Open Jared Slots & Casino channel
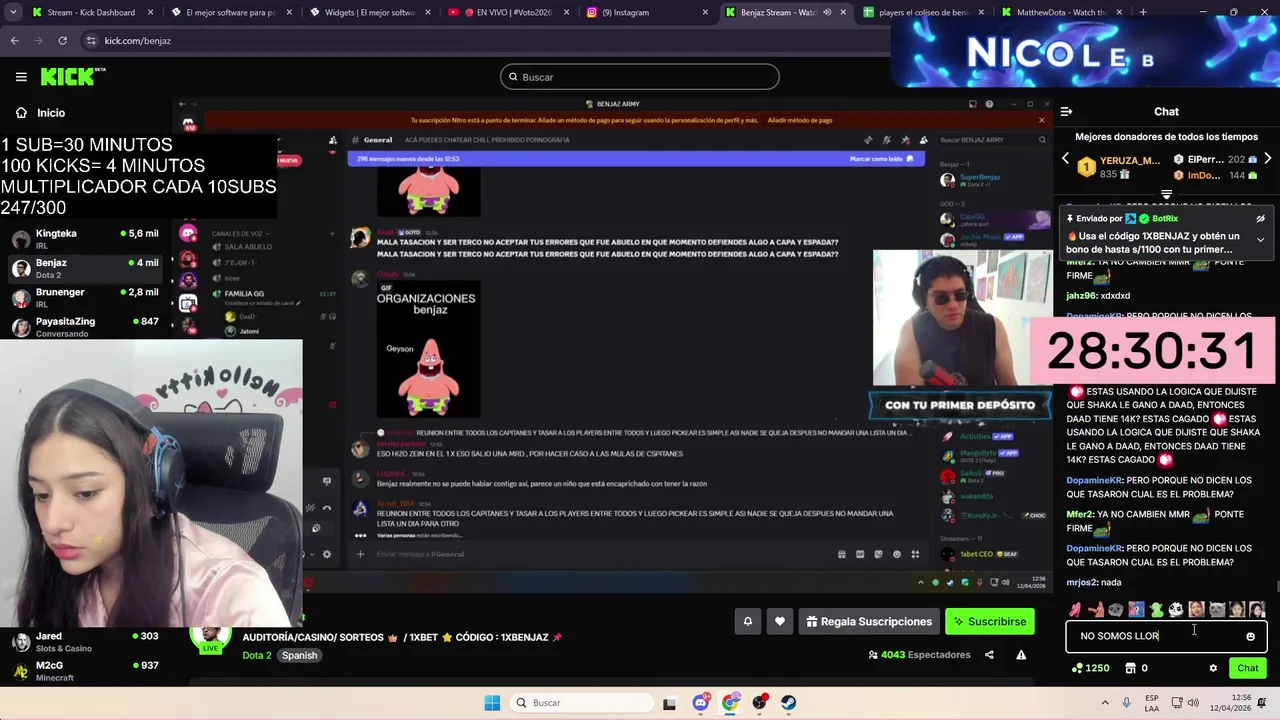The image size is (1280, 720). [x=85, y=641]
